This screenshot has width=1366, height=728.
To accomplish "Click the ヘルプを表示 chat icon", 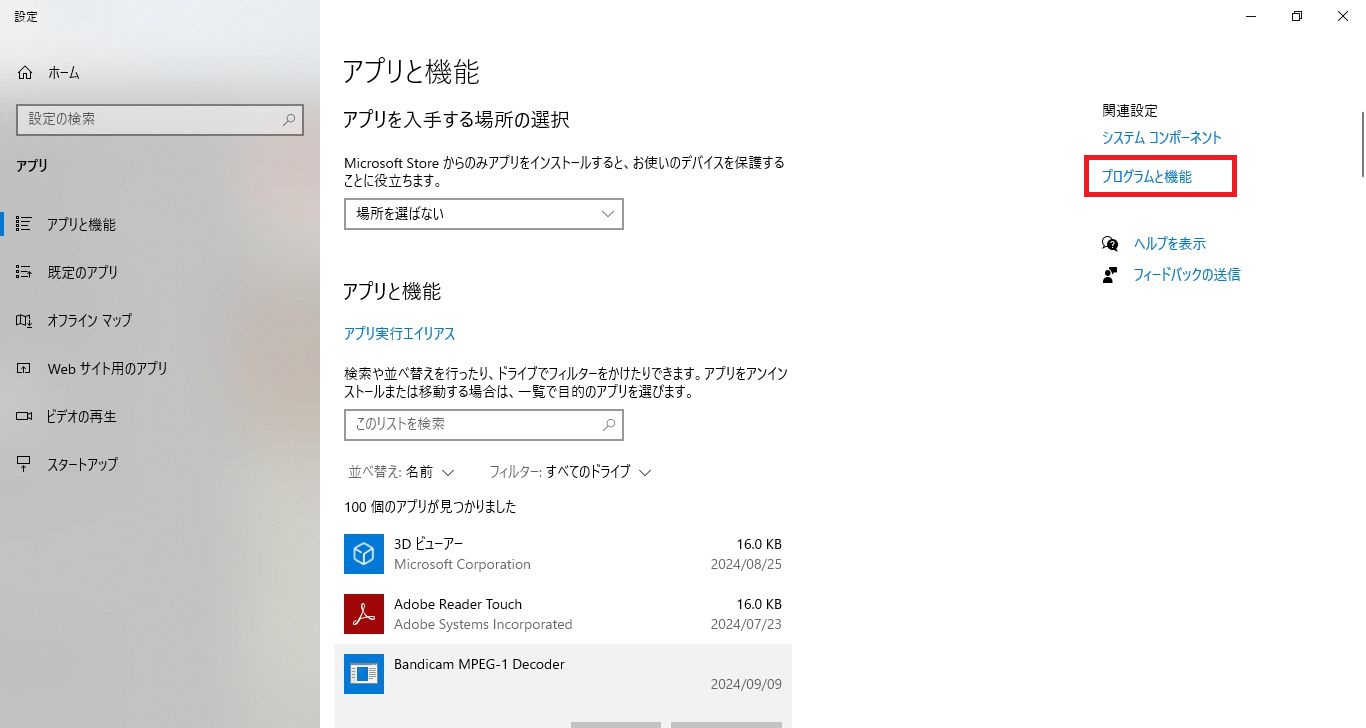I will (1110, 244).
